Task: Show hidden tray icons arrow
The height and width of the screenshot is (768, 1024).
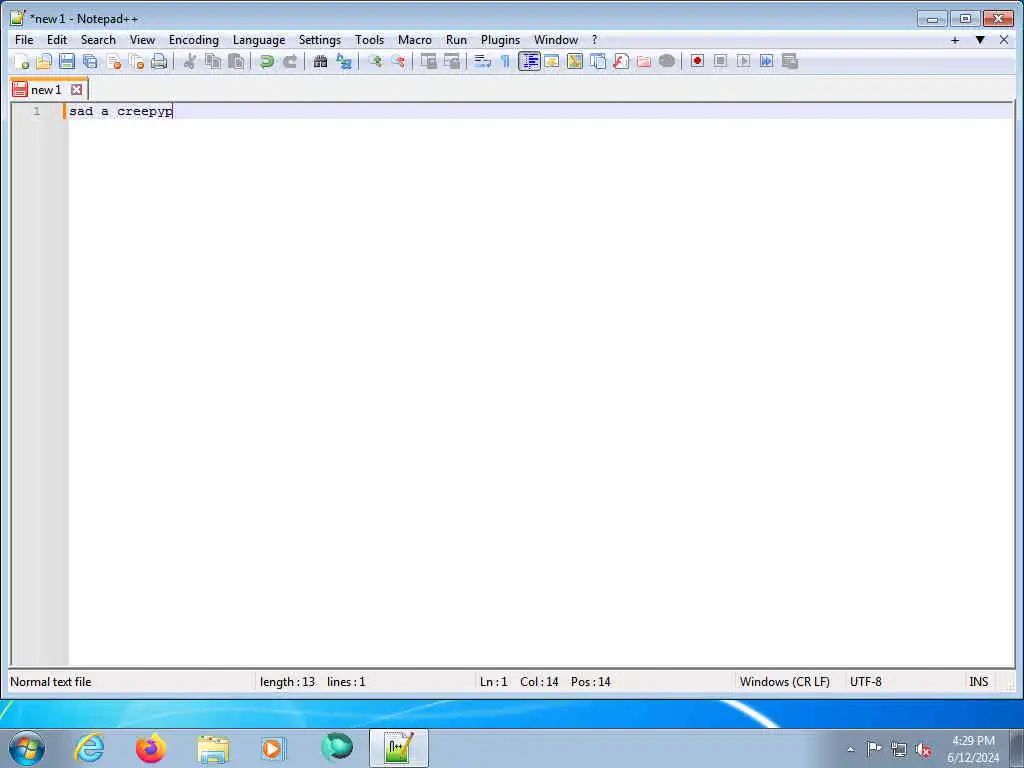Action: pyautogui.click(x=850, y=749)
